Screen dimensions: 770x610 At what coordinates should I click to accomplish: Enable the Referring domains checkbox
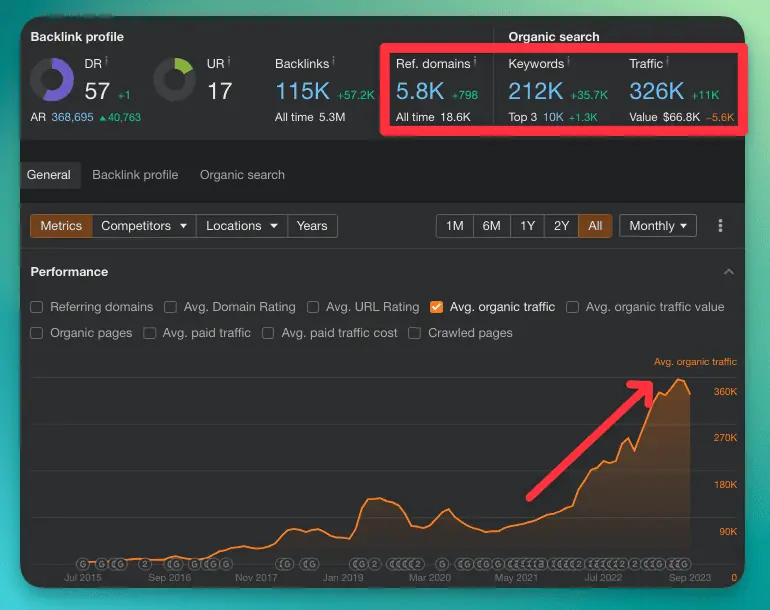coord(37,307)
